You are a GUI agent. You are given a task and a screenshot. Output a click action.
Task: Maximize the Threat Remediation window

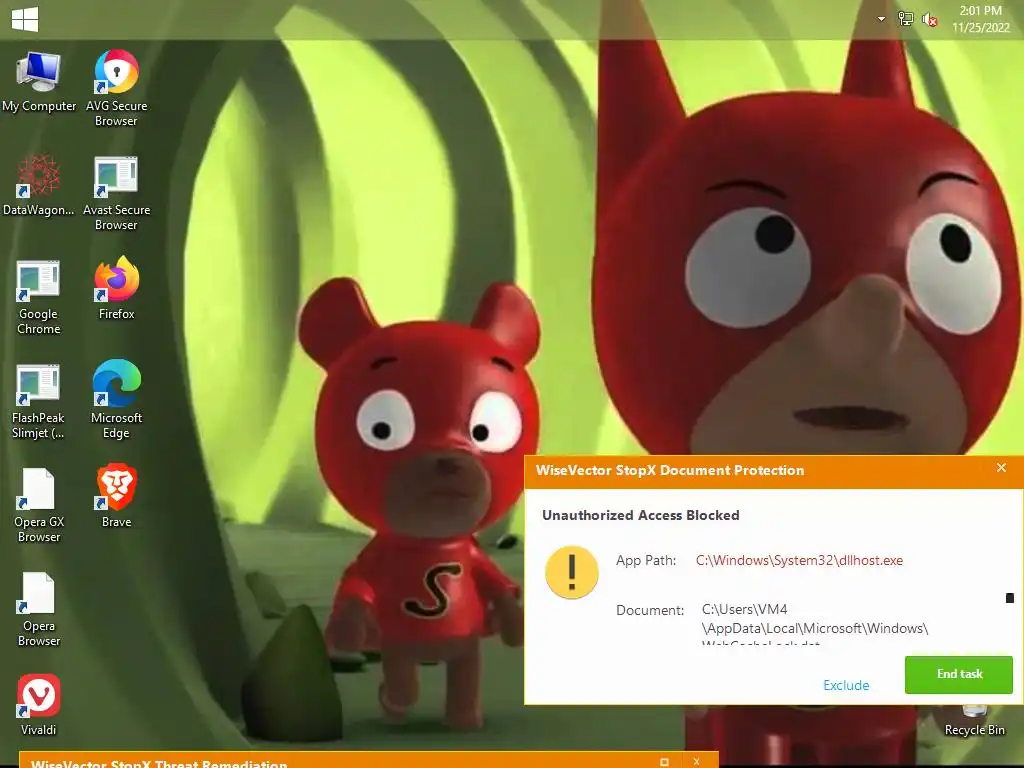664,762
